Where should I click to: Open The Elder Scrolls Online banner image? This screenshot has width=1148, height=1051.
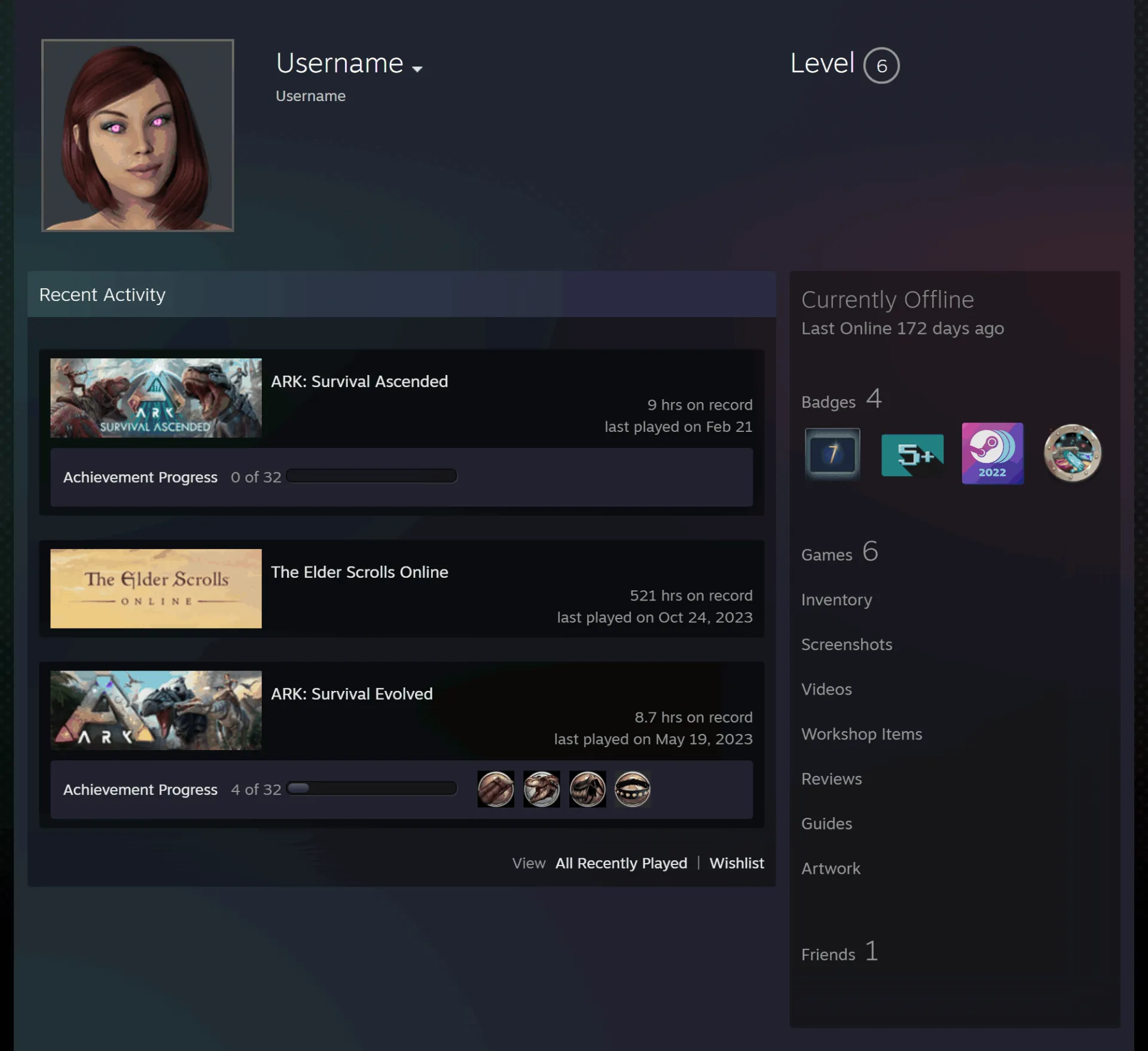click(x=156, y=589)
